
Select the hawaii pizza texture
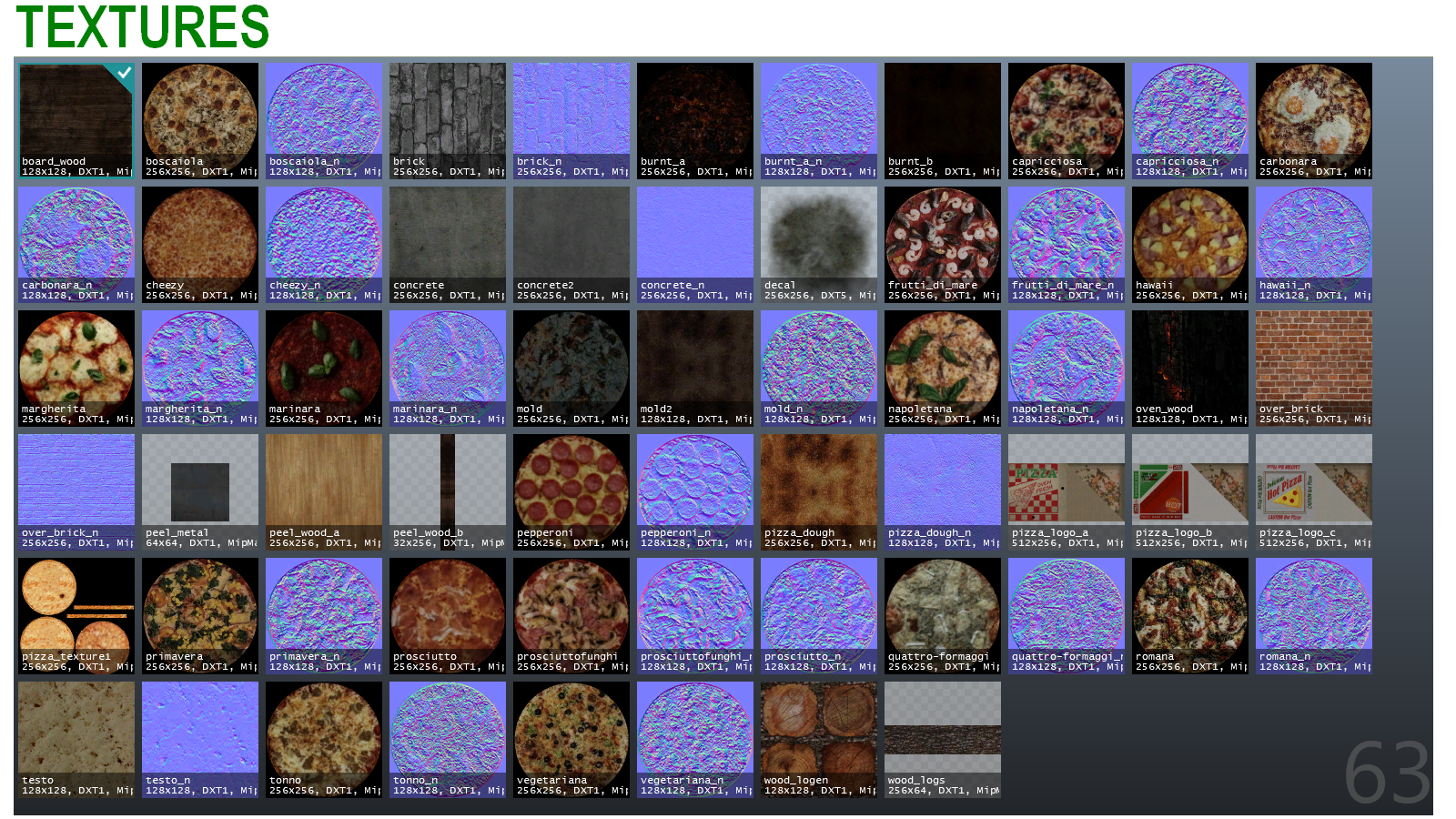coord(1190,245)
